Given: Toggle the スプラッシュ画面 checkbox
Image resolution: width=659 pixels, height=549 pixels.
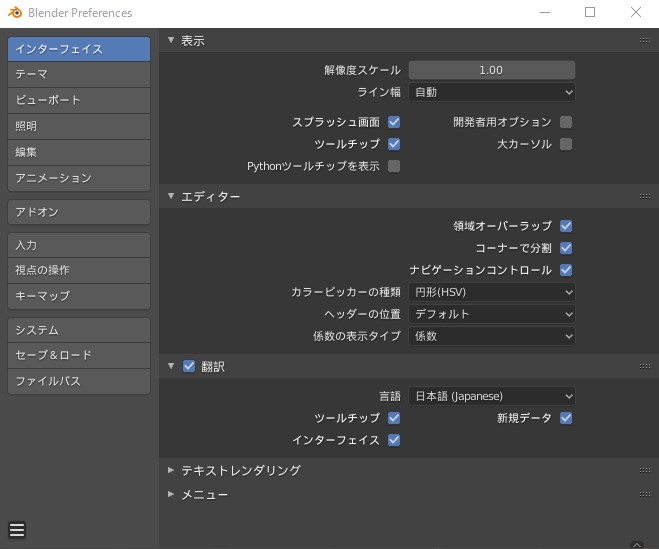Looking at the screenshot, I should pyautogui.click(x=394, y=122).
